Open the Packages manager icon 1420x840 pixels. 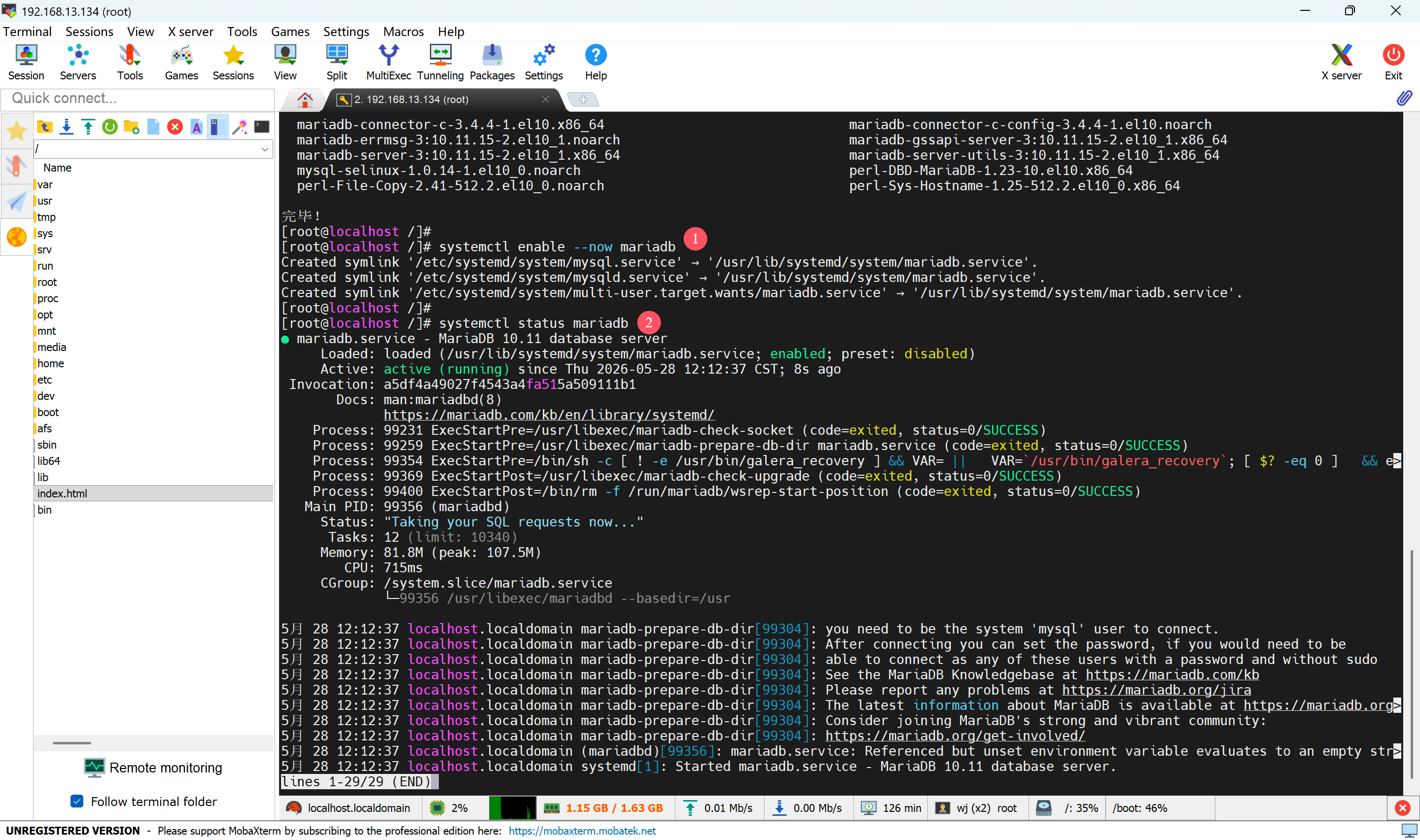[492, 62]
